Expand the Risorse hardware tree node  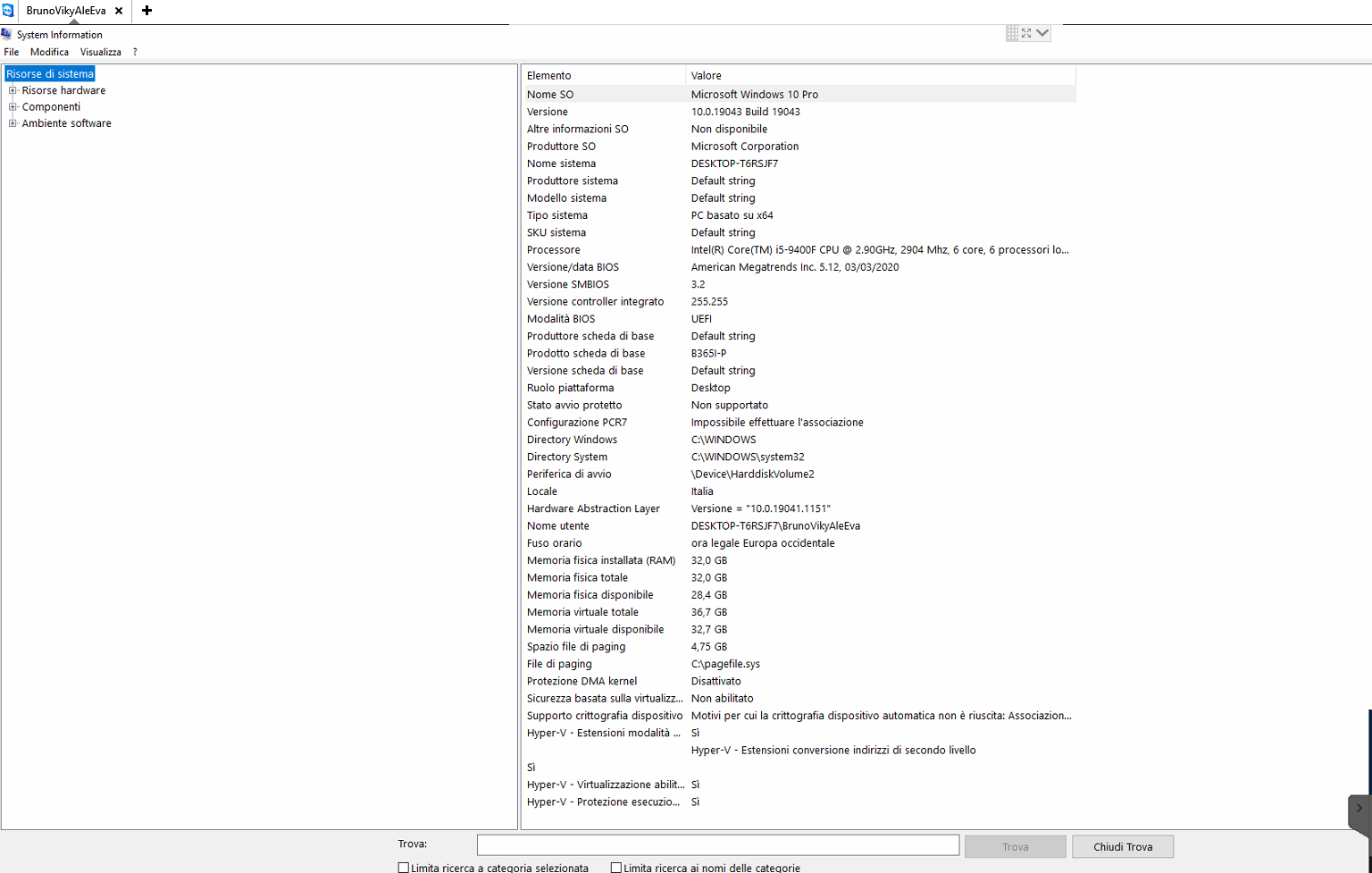point(13,90)
